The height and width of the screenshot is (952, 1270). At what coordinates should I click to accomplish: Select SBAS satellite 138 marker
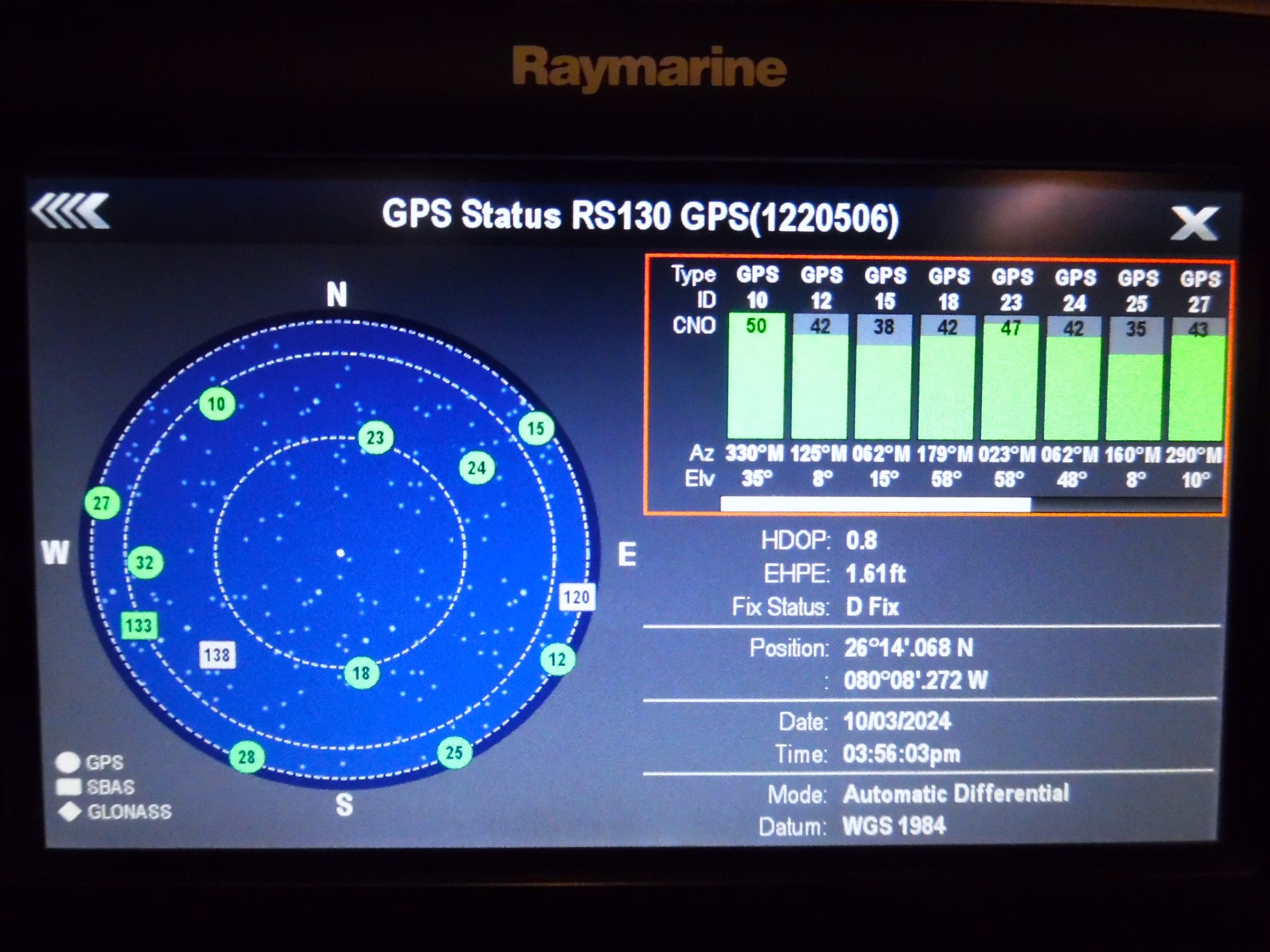217,654
